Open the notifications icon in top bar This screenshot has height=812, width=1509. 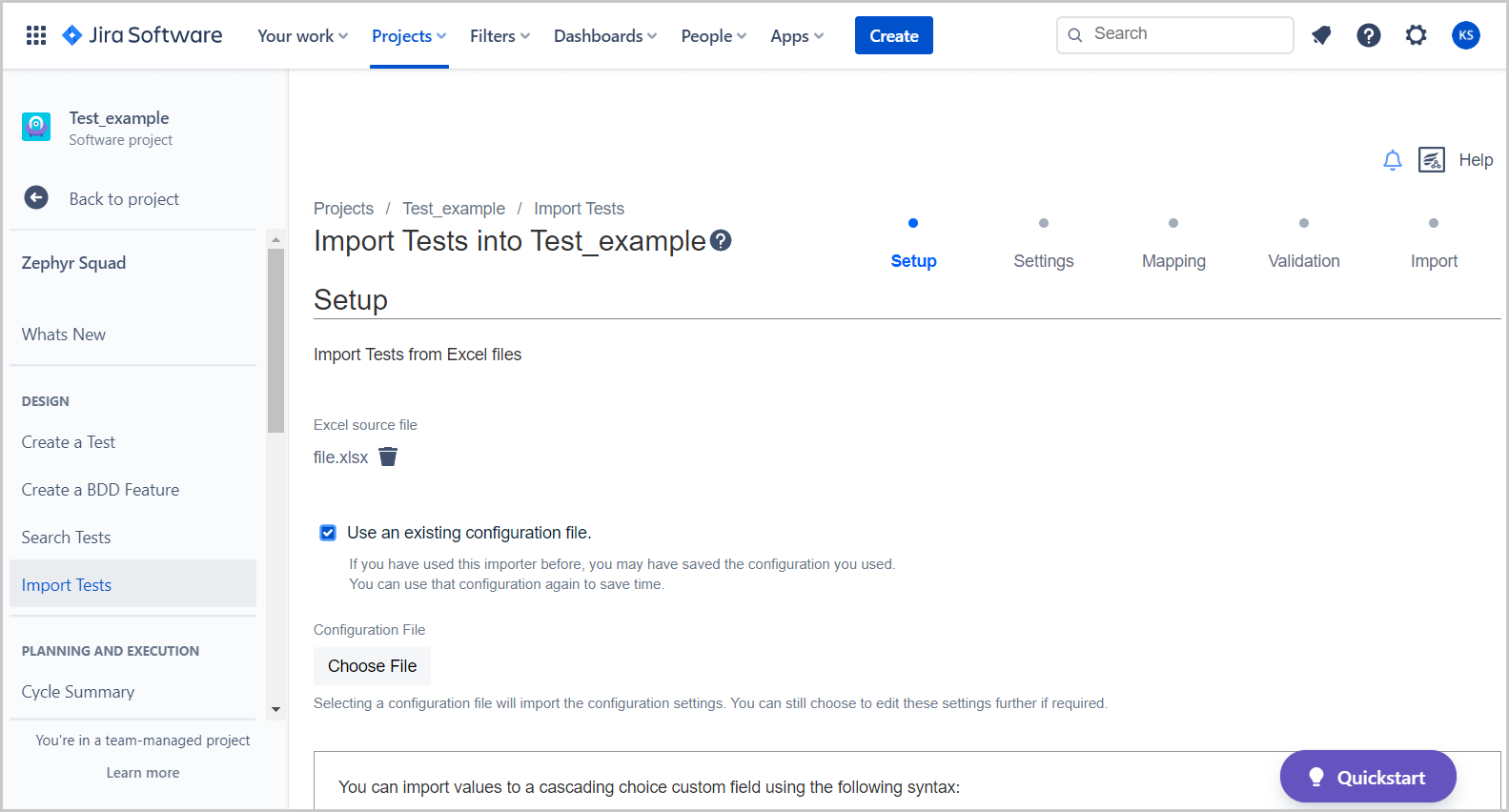coord(1321,35)
